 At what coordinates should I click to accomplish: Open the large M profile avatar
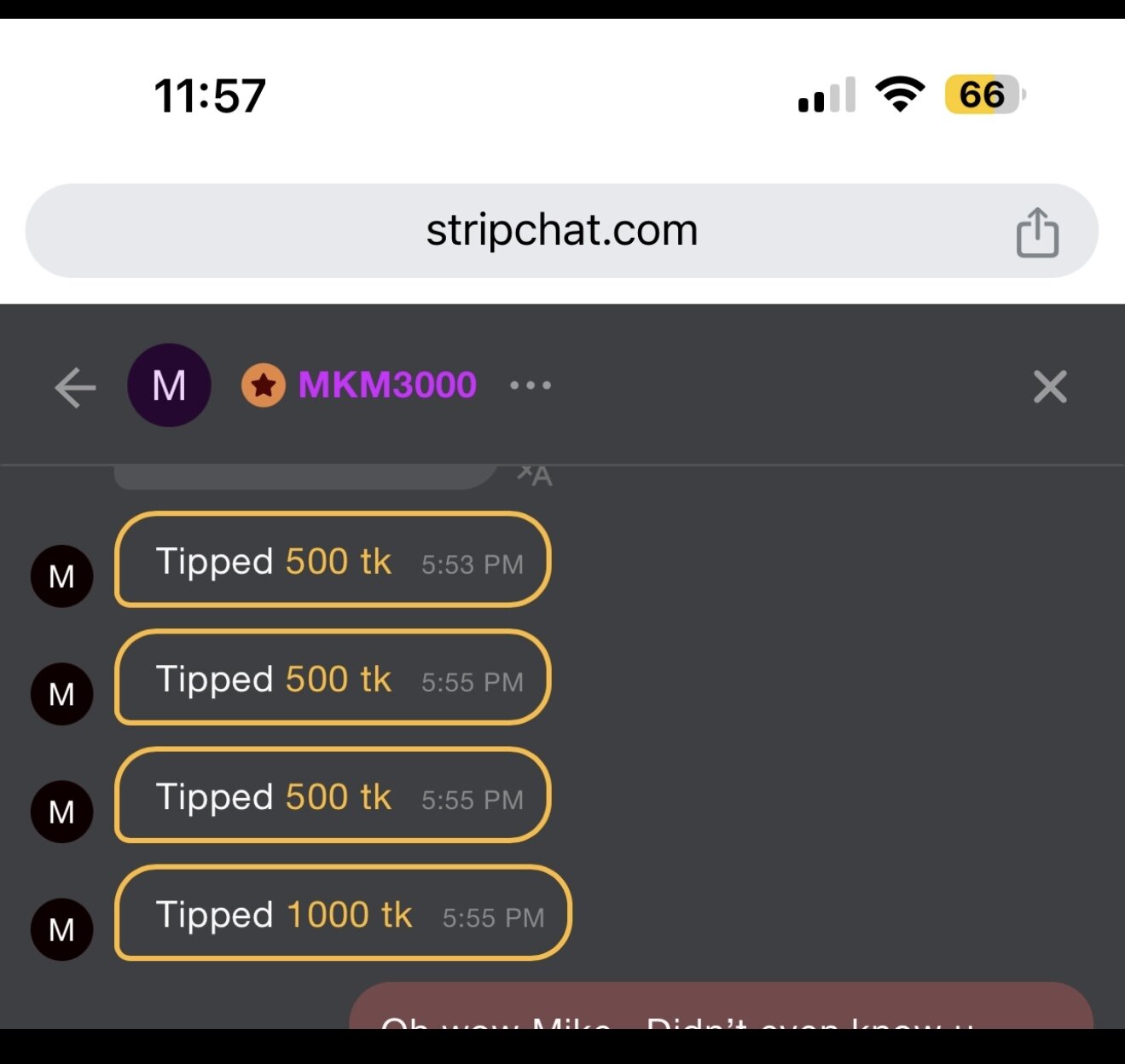(x=169, y=385)
